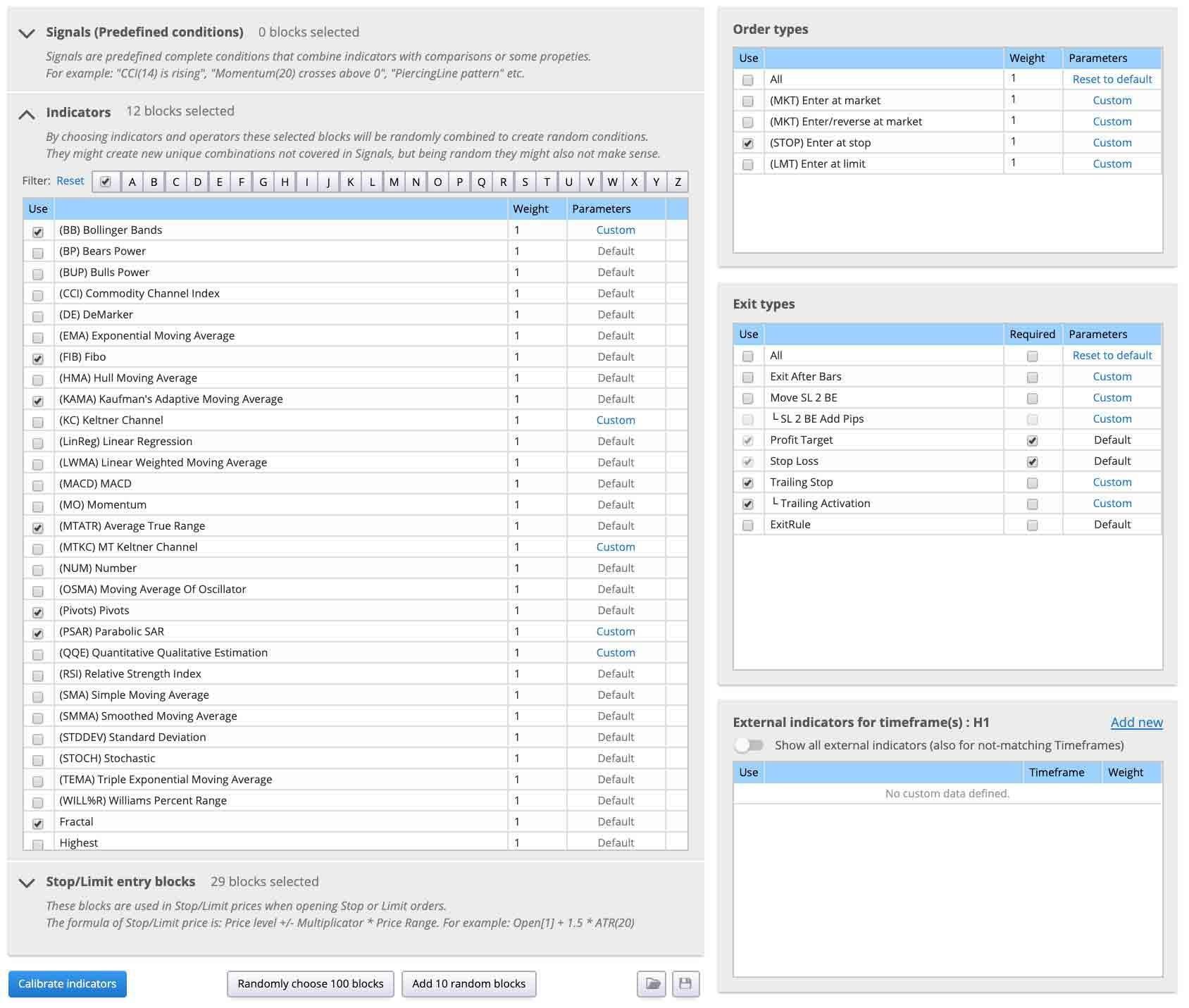Open Custom parameters for Bollinger Bands
Screen dimensions: 1189x1008
[x=616, y=230]
